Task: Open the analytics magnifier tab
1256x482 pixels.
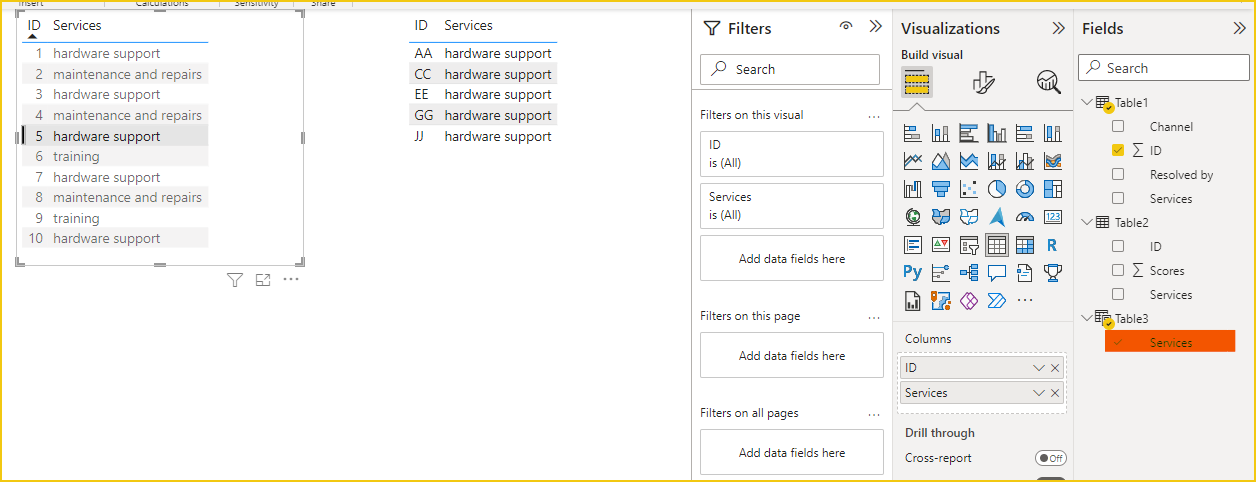Action: tap(1048, 82)
